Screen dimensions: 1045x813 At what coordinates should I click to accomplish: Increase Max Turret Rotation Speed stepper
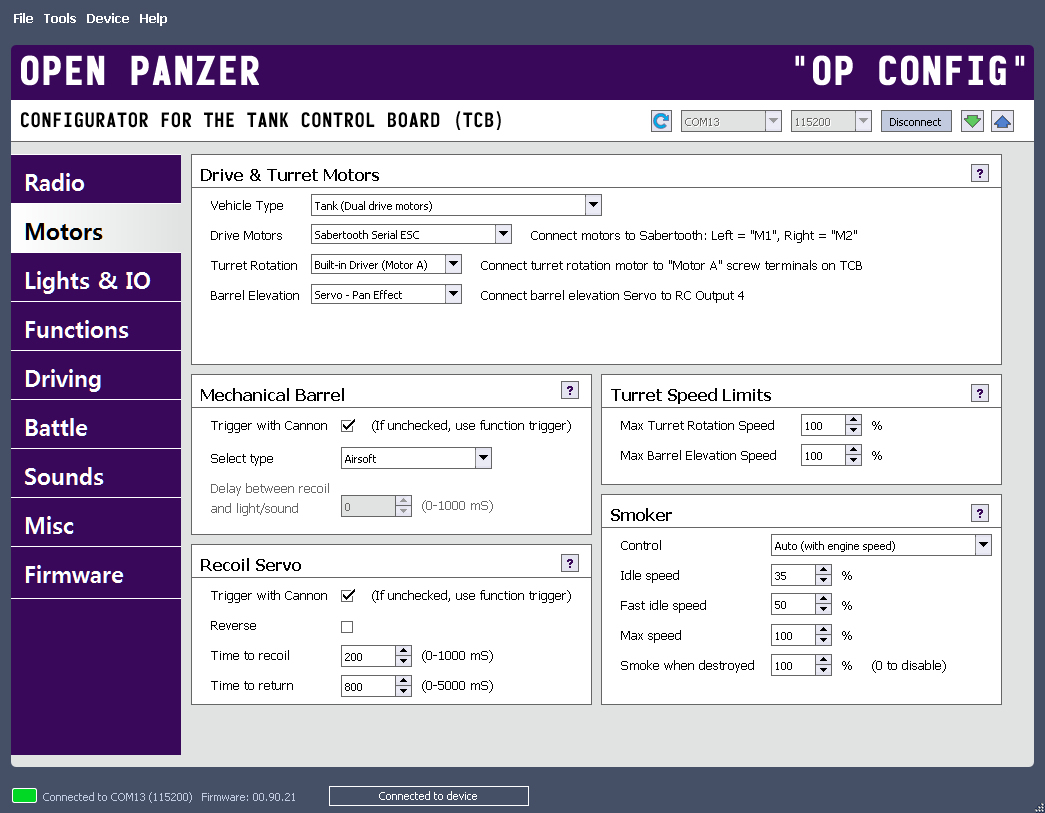coord(853,421)
